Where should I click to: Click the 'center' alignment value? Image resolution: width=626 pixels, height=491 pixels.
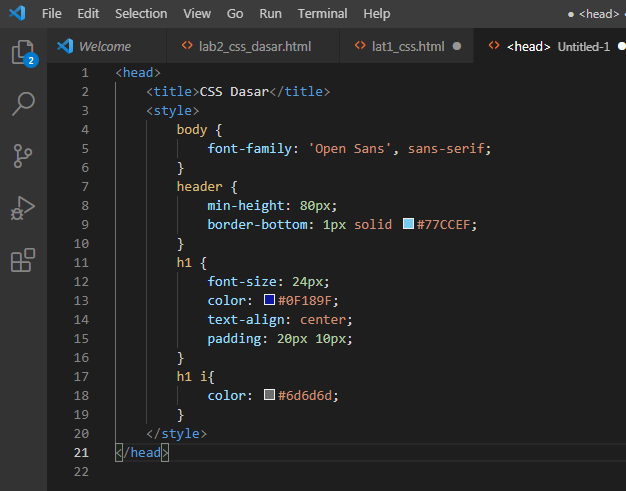click(x=323, y=319)
